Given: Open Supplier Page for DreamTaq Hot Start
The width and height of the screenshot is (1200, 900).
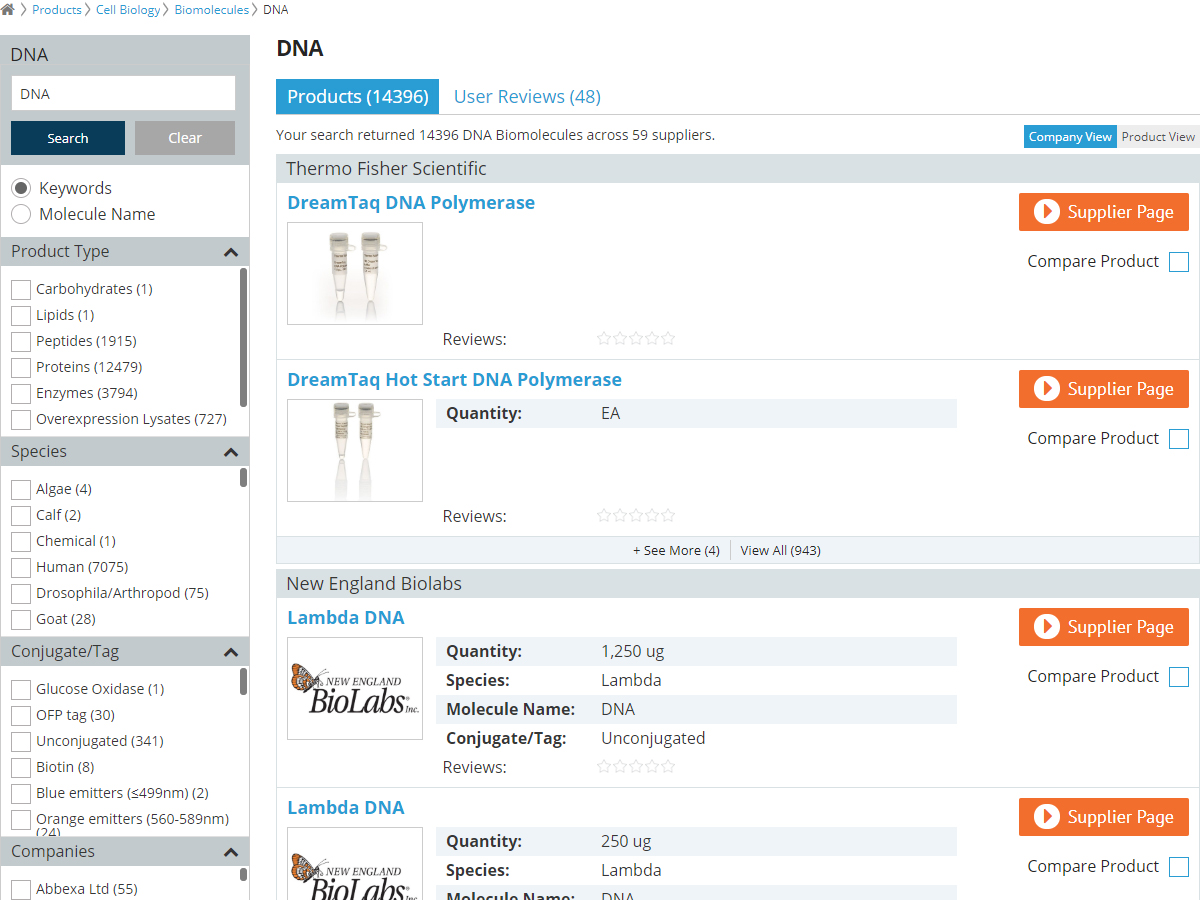Looking at the screenshot, I should click(1103, 389).
